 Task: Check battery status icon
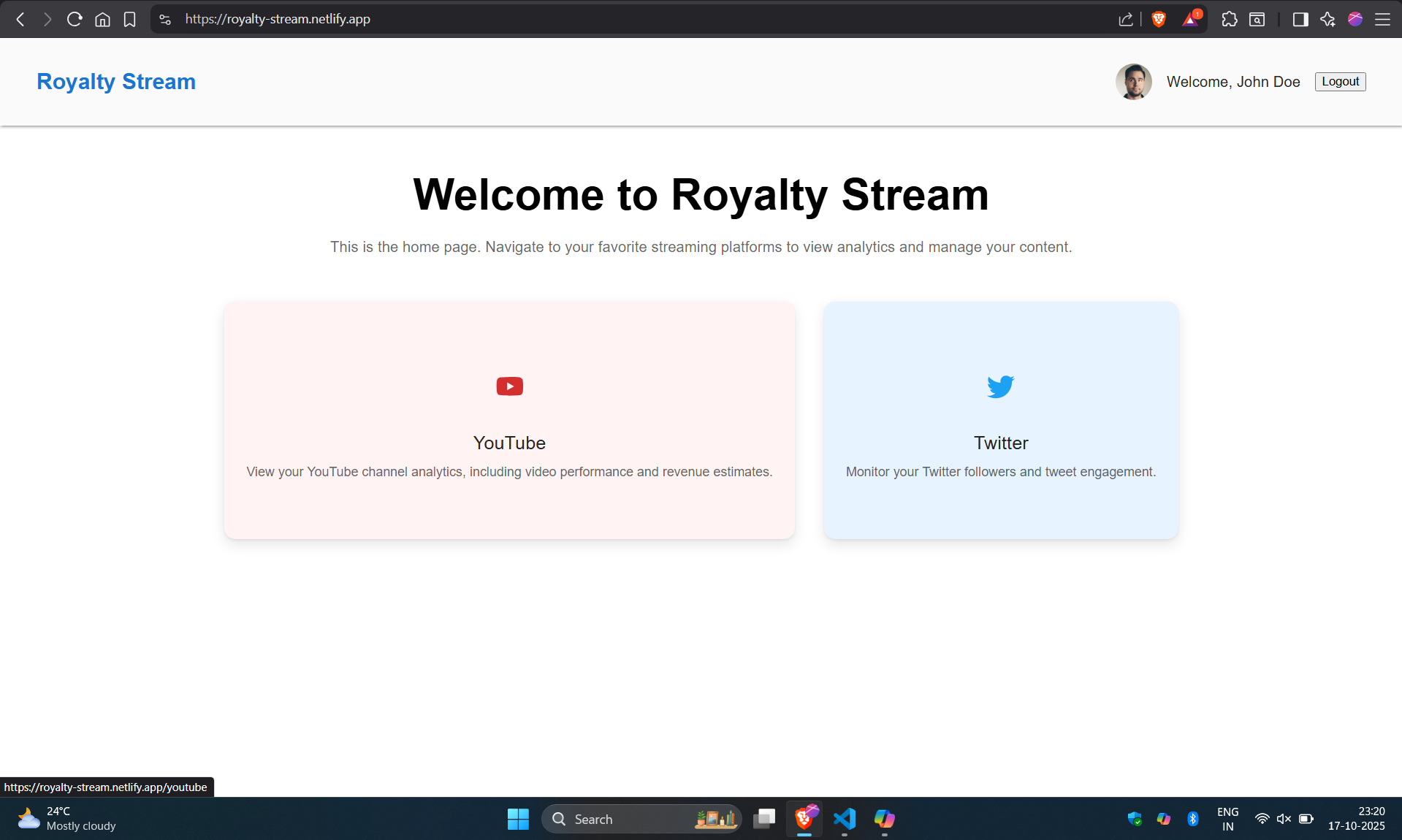point(1306,819)
